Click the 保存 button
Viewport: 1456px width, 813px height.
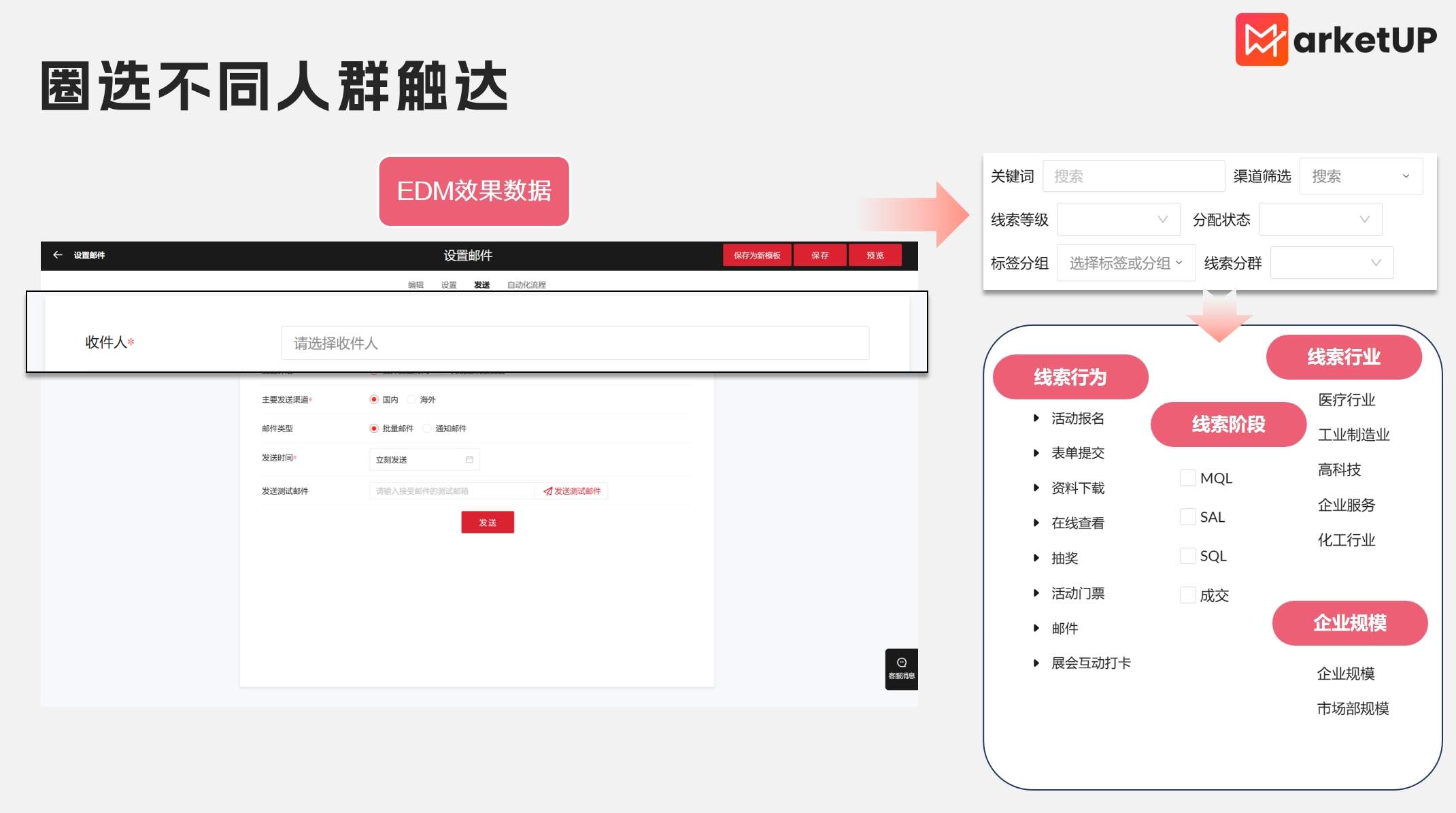click(820, 255)
